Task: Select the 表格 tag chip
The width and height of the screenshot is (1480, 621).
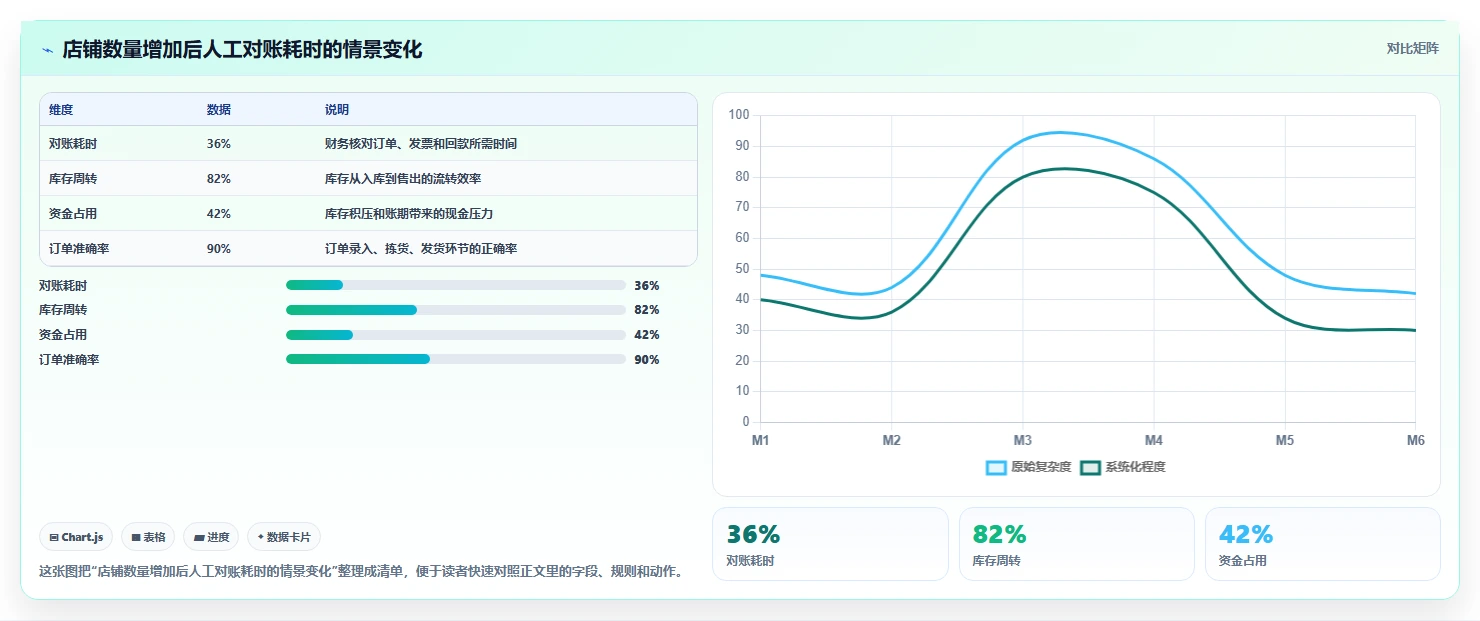Action: (148, 537)
